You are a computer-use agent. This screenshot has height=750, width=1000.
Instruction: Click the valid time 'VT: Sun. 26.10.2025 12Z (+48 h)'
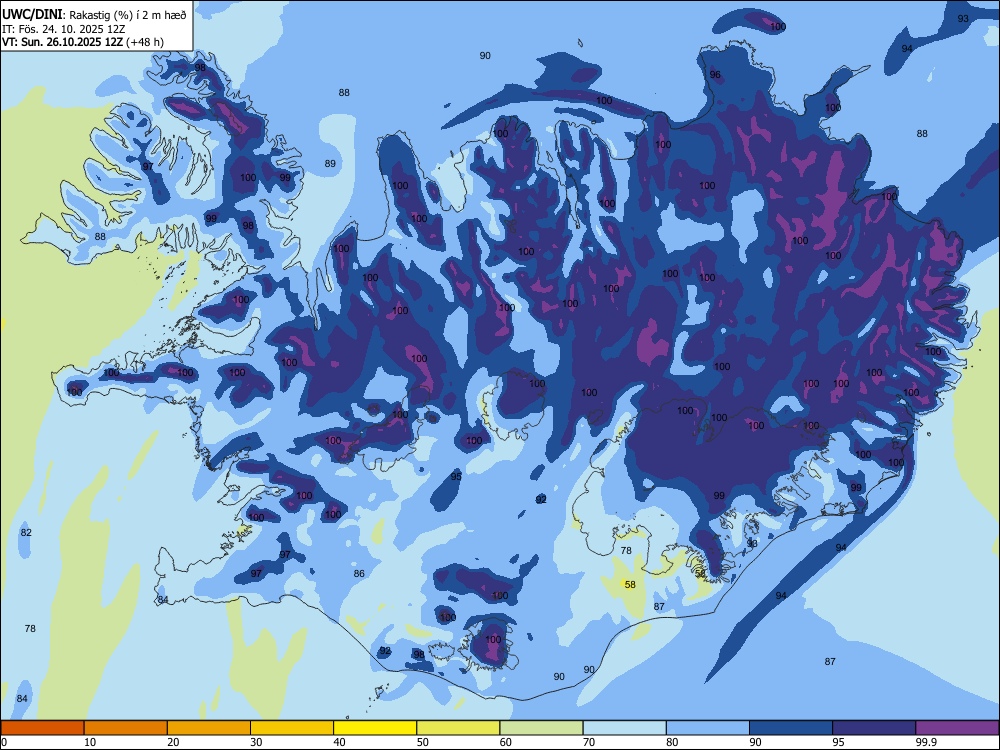click(x=83, y=42)
